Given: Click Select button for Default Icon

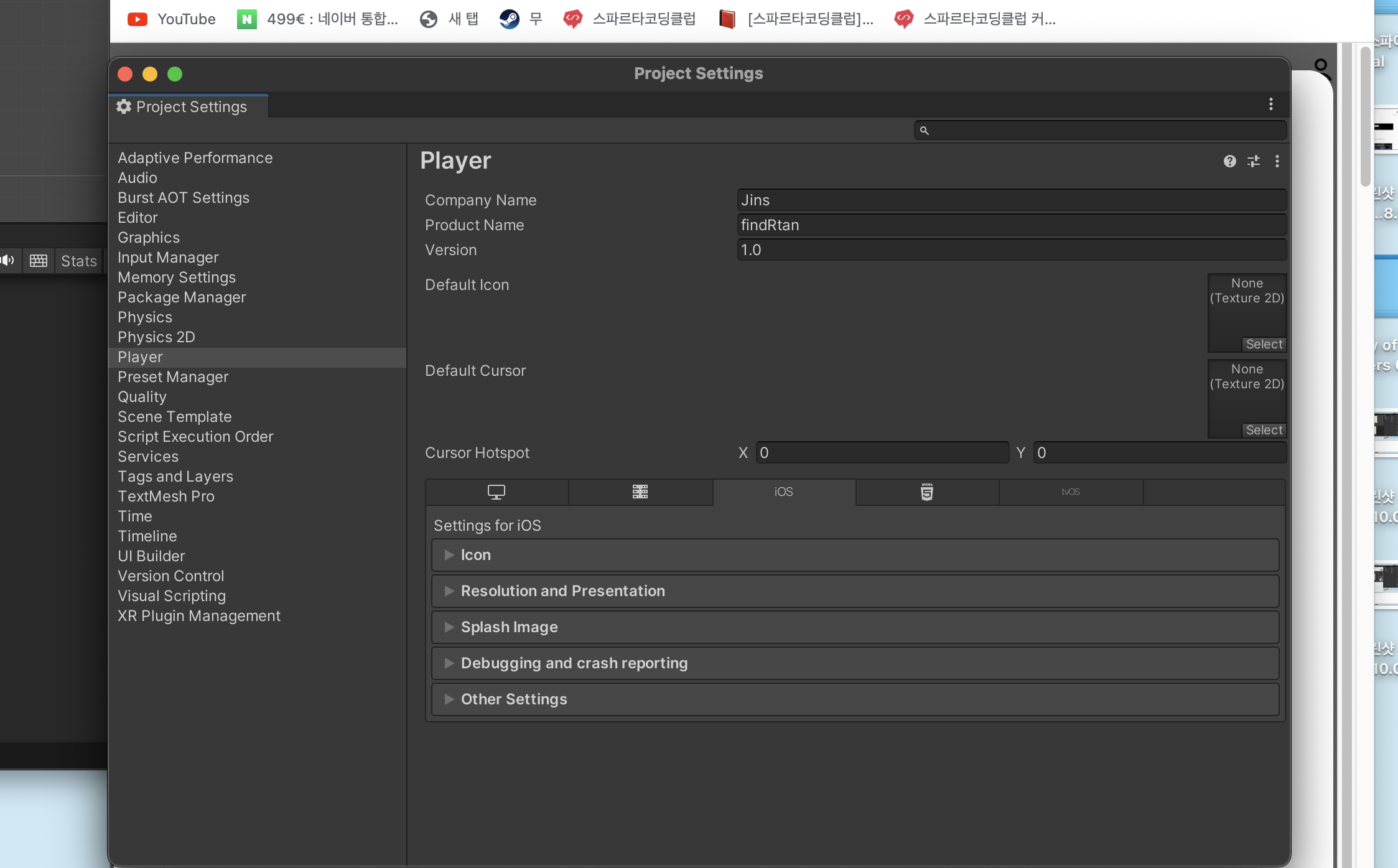Looking at the screenshot, I should click(x=1264, y=344).
